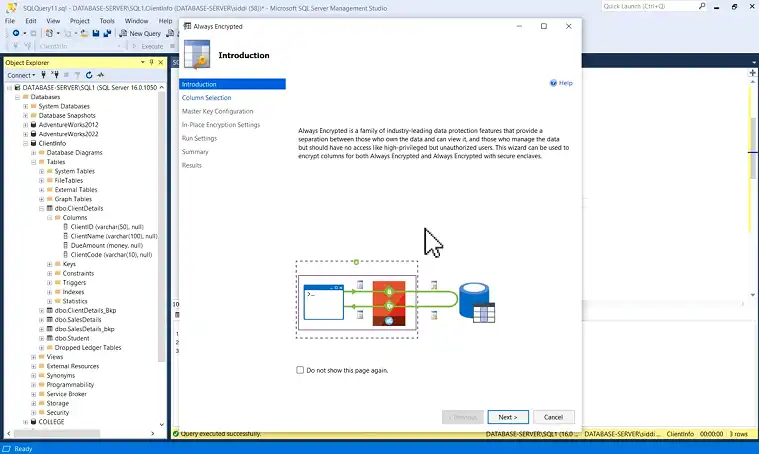The width and height of the screenshot is (759, 454).
Task: Collapse the Columns folder node
Action: 49,218
